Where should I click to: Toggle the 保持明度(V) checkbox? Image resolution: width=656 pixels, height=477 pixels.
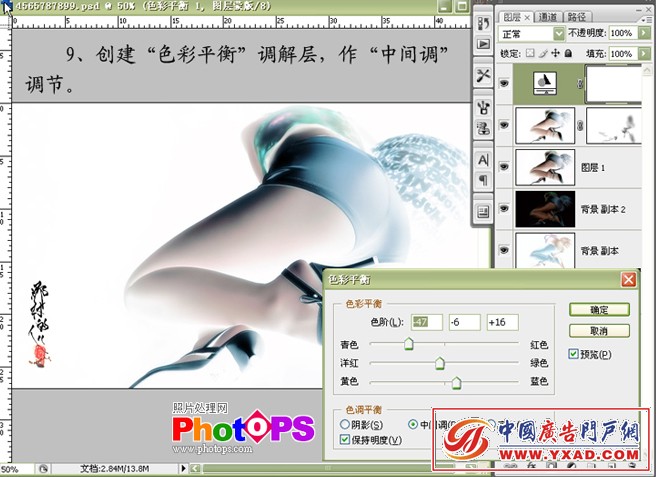tap(345, 439)
